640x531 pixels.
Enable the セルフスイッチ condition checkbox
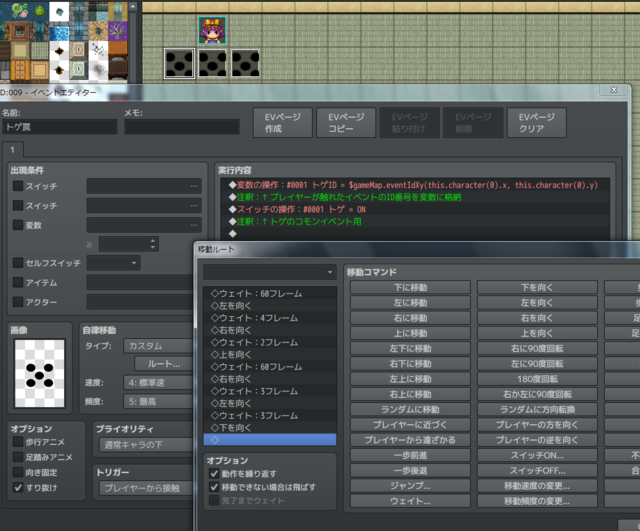click(18, 263)
